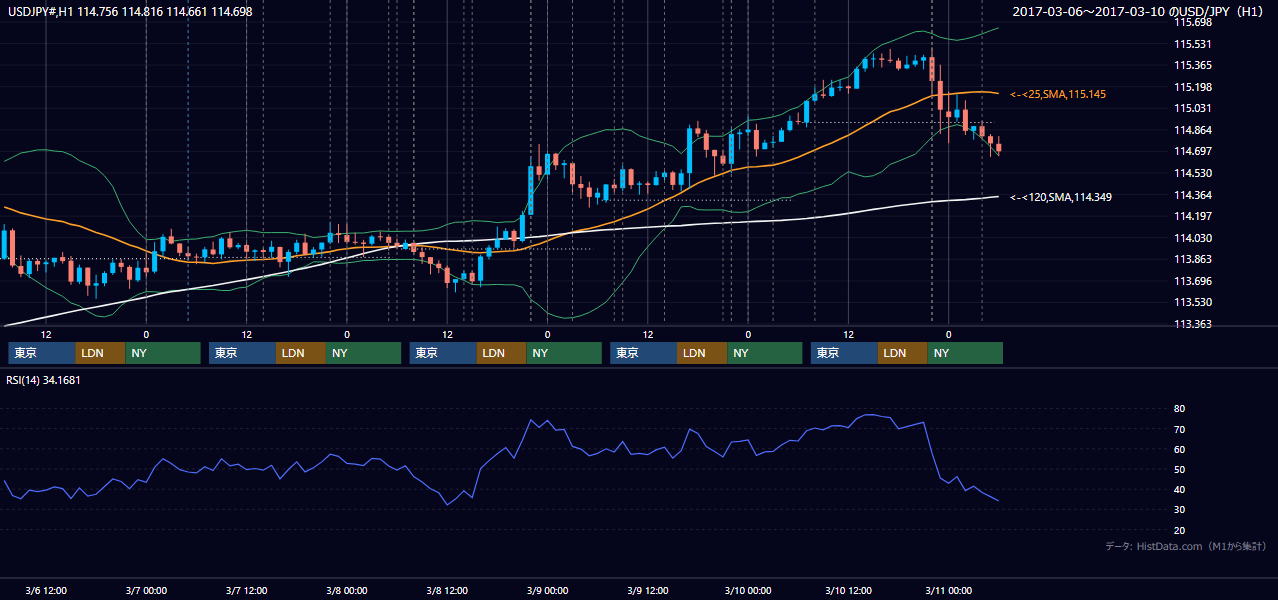Select the 3/9 00:00 date label
The width and height of the screenshot is (1278, 600).
(x=547, y=590)
